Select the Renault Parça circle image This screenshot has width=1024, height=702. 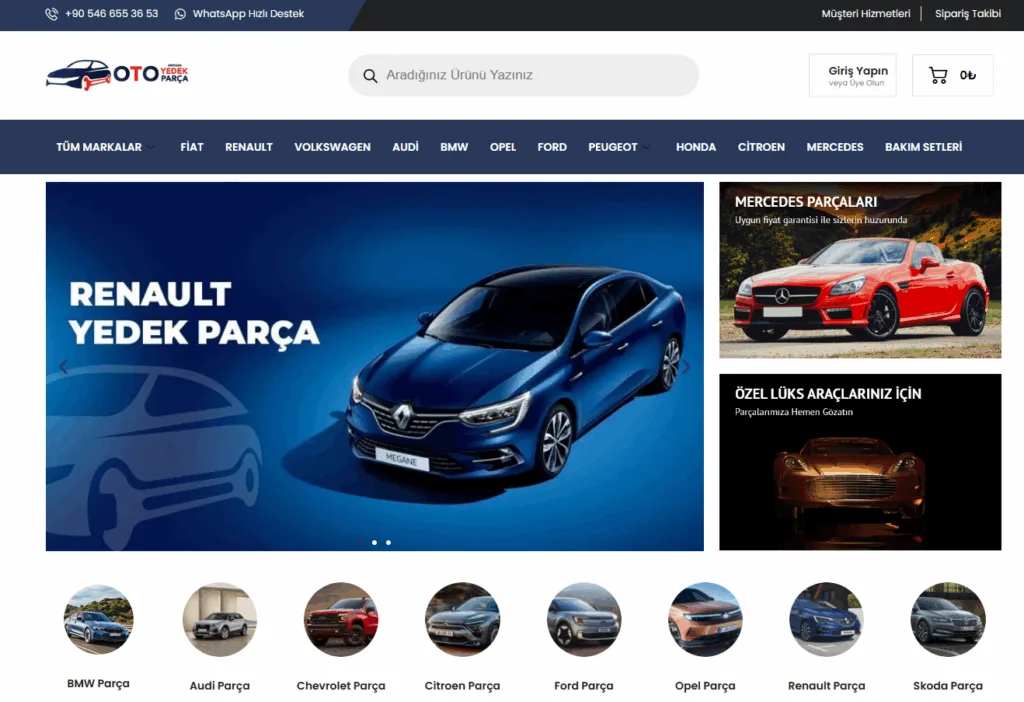826,620
